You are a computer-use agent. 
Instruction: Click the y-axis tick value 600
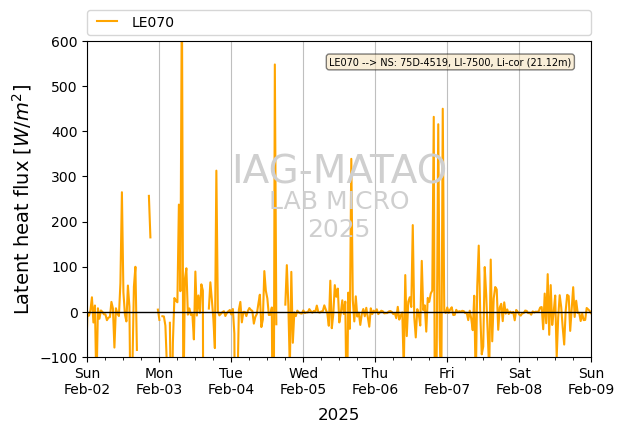[x=64, y=42]
